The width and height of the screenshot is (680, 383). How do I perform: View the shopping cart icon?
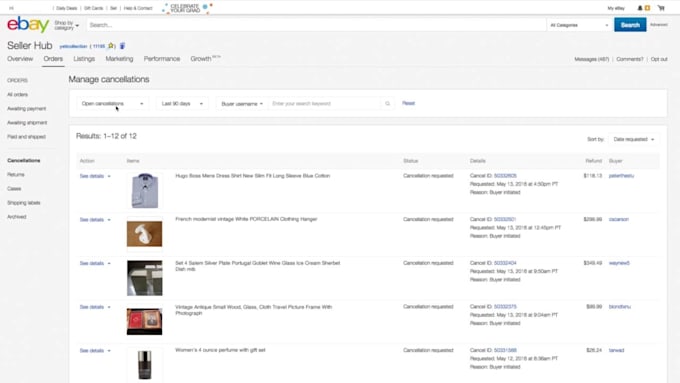click(x=661, y=8)
